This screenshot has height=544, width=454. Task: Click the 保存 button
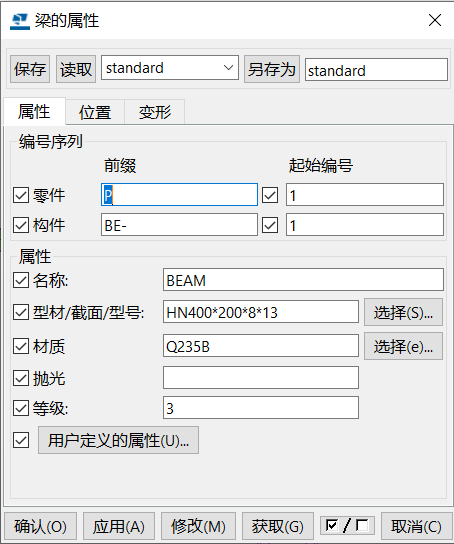[30, 69]
